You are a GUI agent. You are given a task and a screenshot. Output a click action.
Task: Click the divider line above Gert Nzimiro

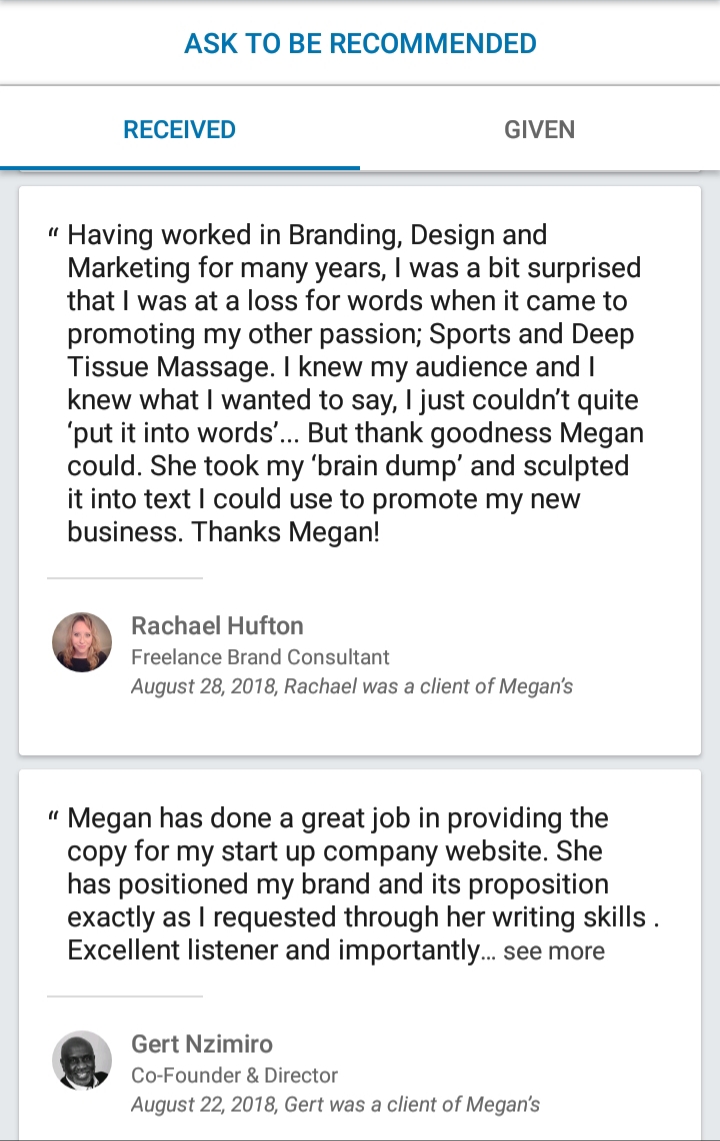pyautogui.click(x=125, y=996)
